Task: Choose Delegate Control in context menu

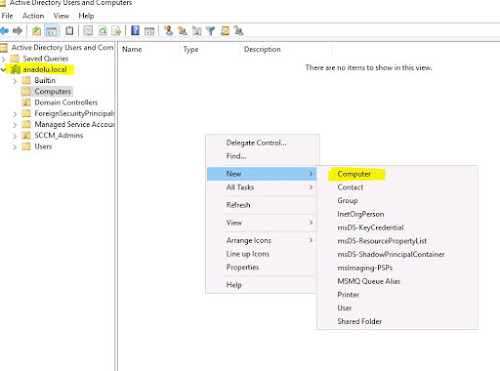Action: pos(262,143)
